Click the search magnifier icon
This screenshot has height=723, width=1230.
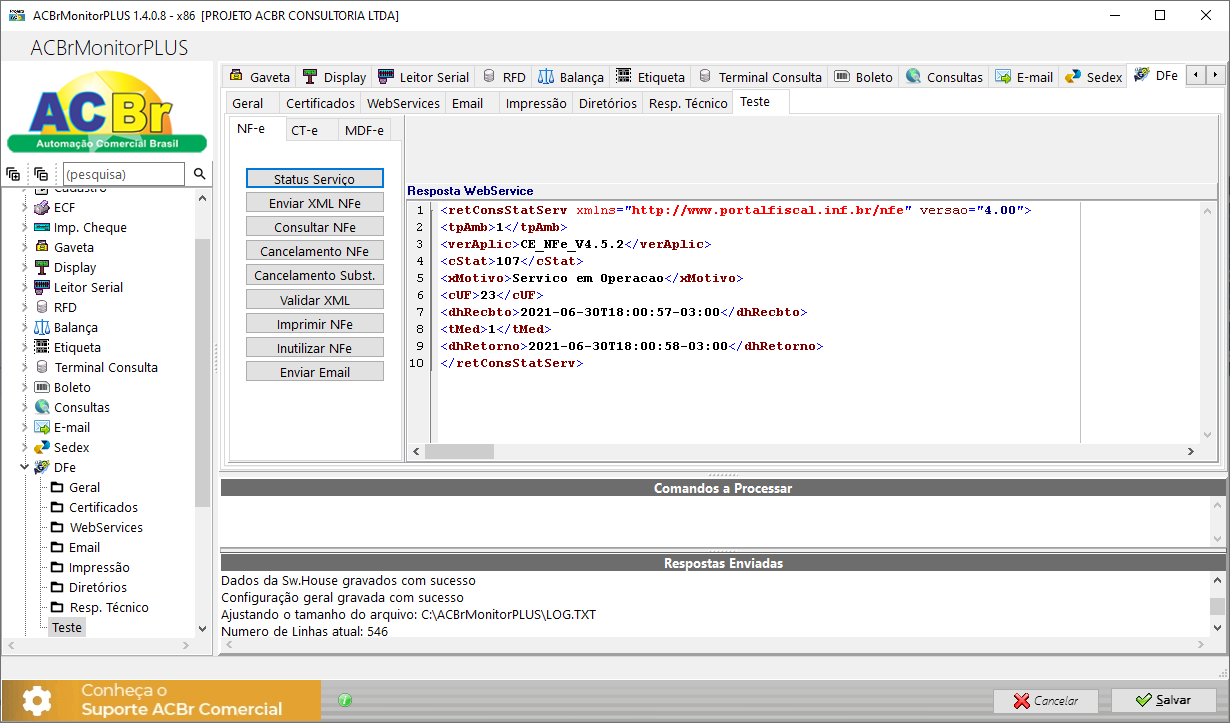[x=200, y=174]
